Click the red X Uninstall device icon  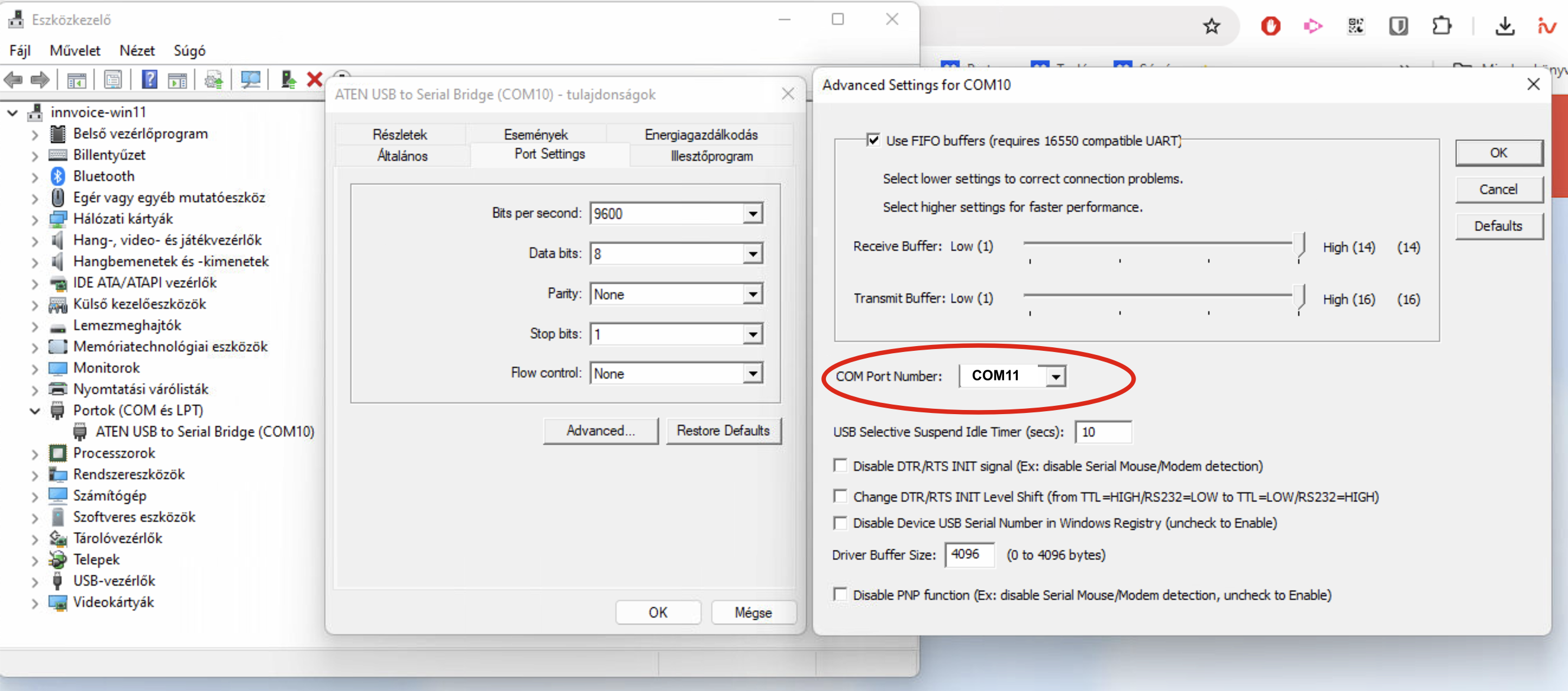(314, 80)
